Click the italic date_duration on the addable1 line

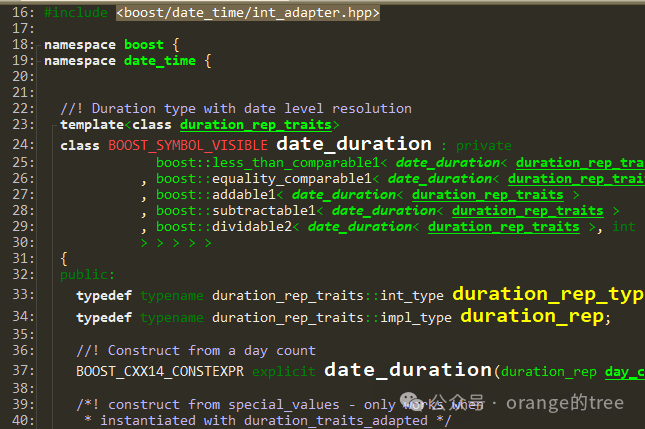(344, 195)
